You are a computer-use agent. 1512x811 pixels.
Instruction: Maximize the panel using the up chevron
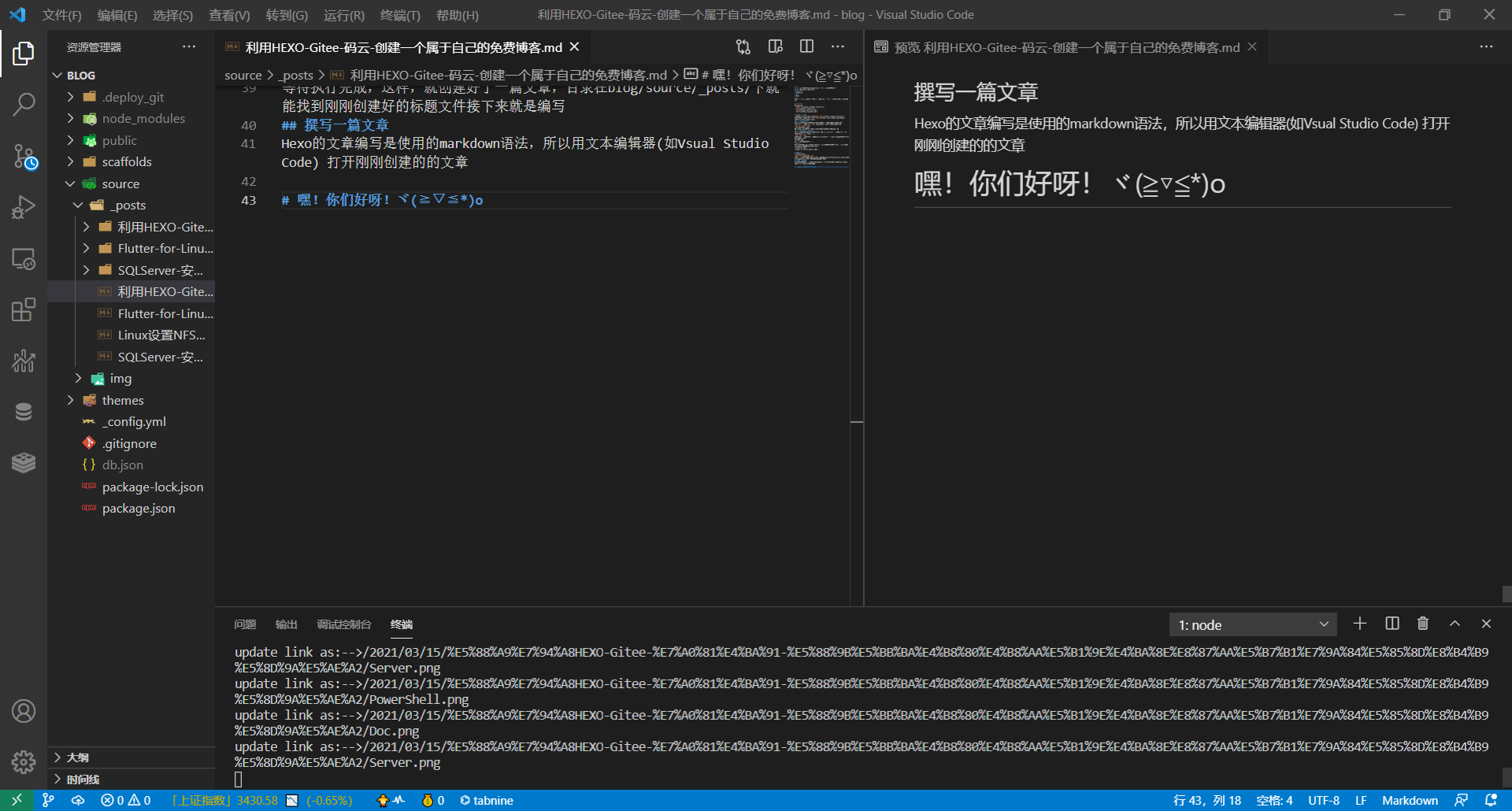click(1455, 624)
